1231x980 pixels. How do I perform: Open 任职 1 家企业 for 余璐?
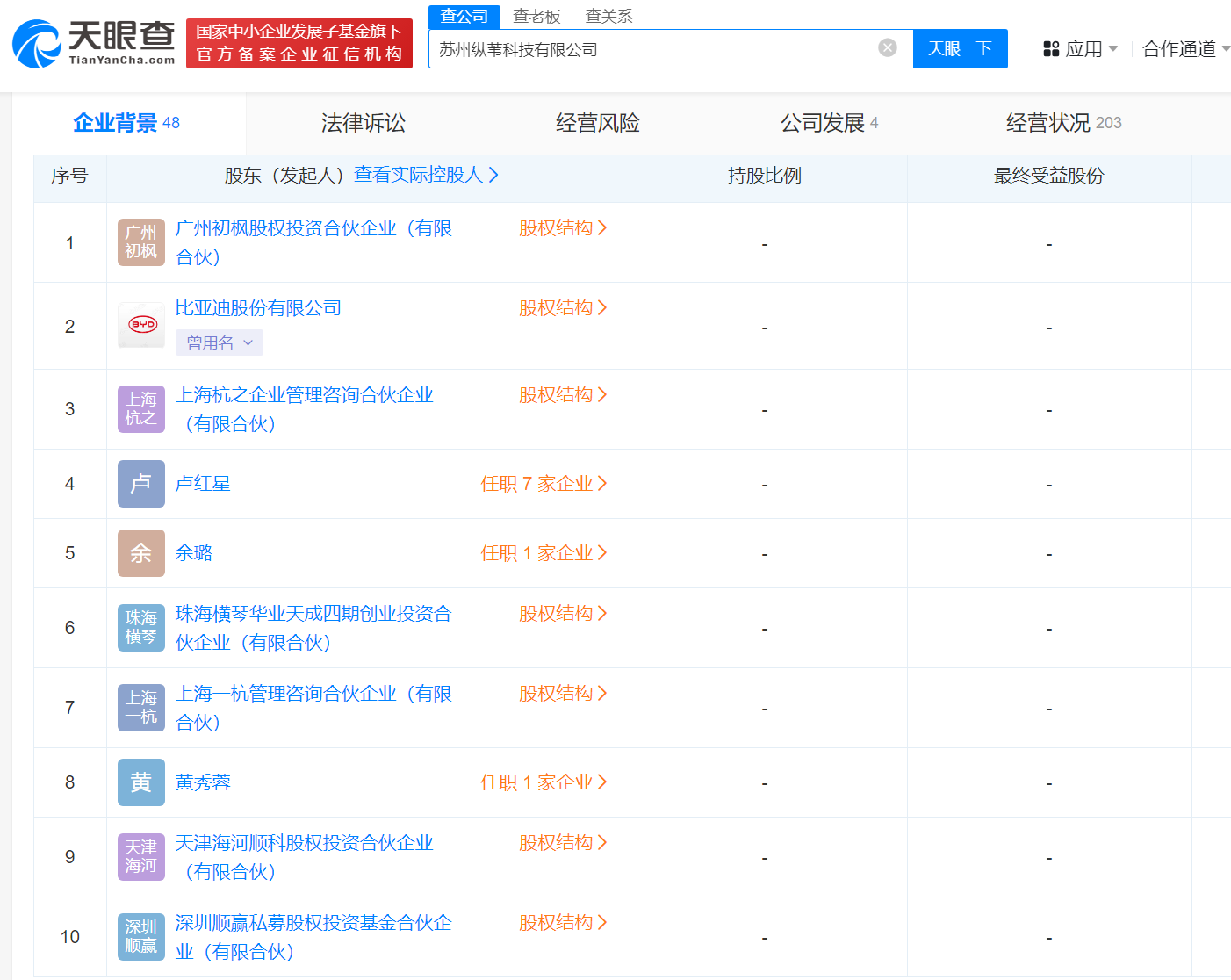(x=544, y=553)
